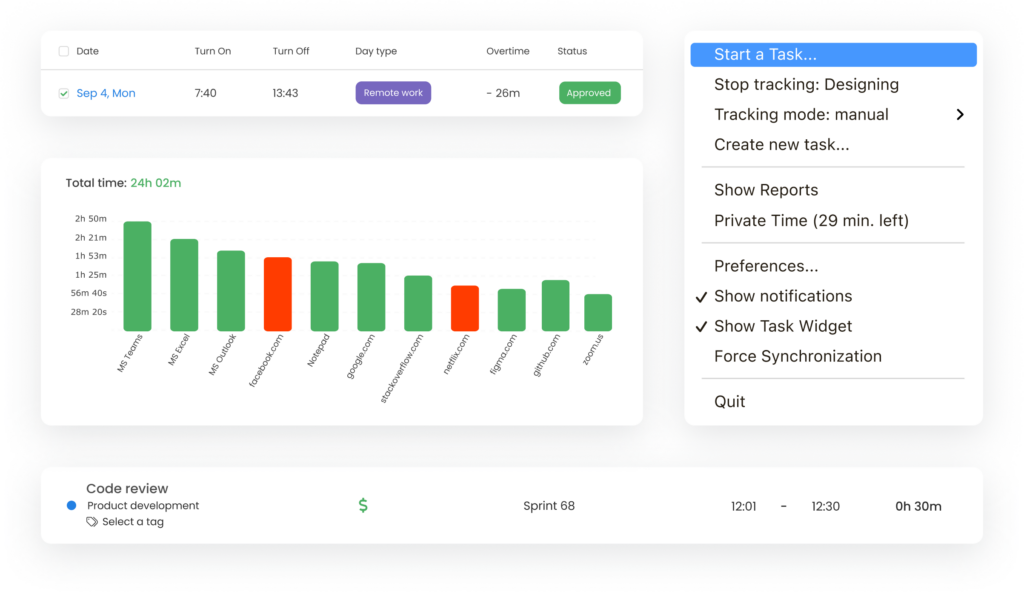Viewport: 1024px width, 595px height.
Task: Click the stackoverflow.com axis label
Action: (402, 368)
